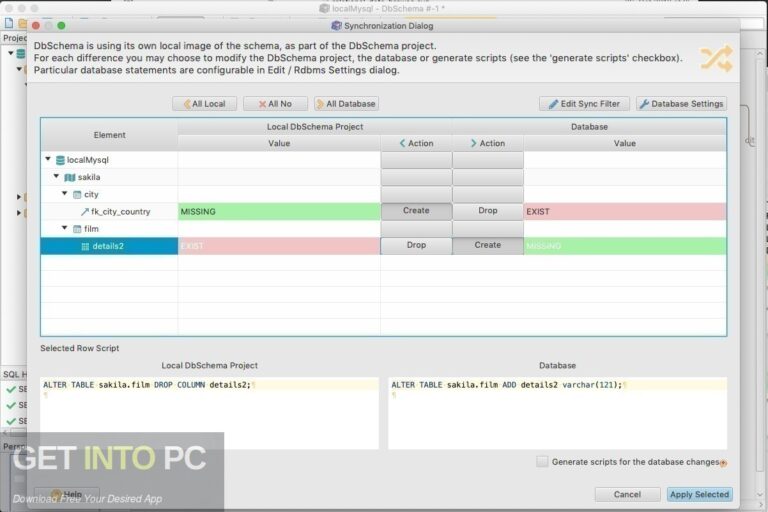
Task: Click the All Database button
Action: (346, 104)
